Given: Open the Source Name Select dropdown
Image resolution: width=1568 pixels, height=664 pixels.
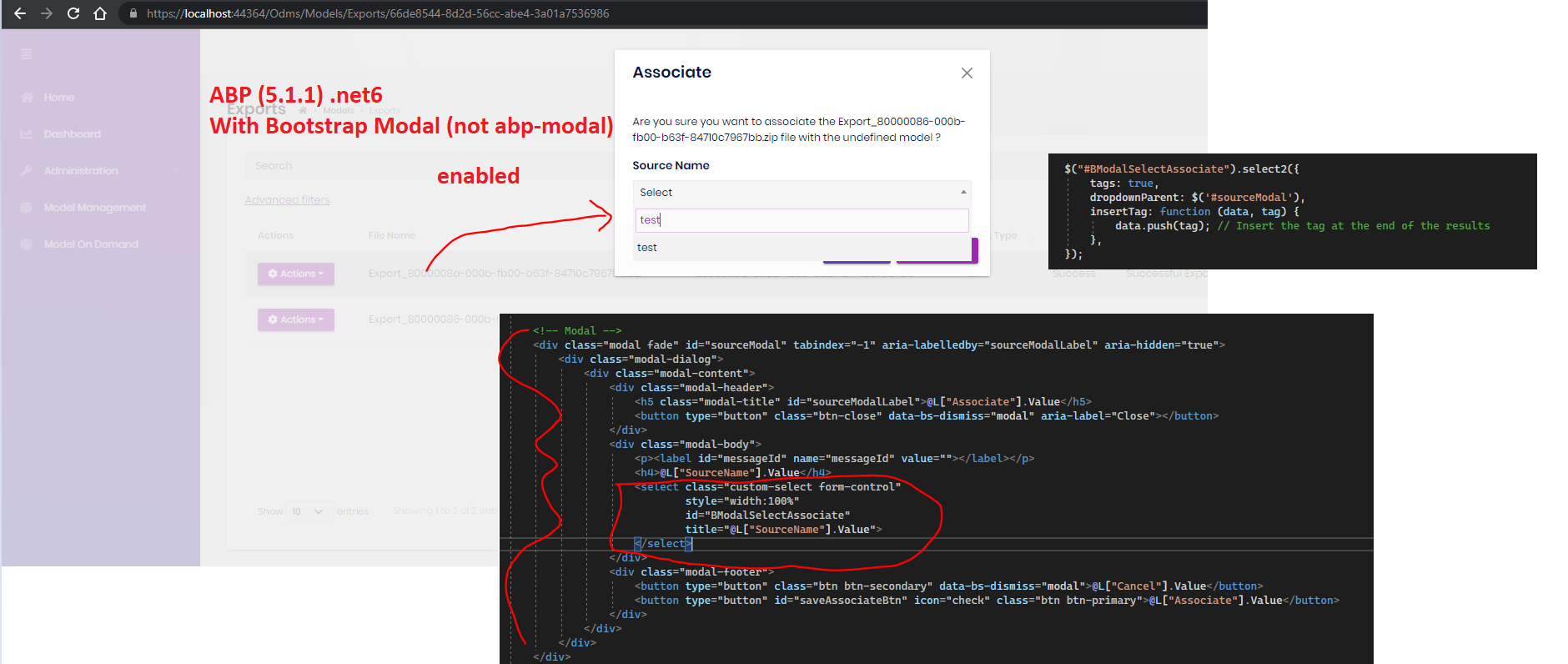Looking at the screenshot, I should [801, 193].
